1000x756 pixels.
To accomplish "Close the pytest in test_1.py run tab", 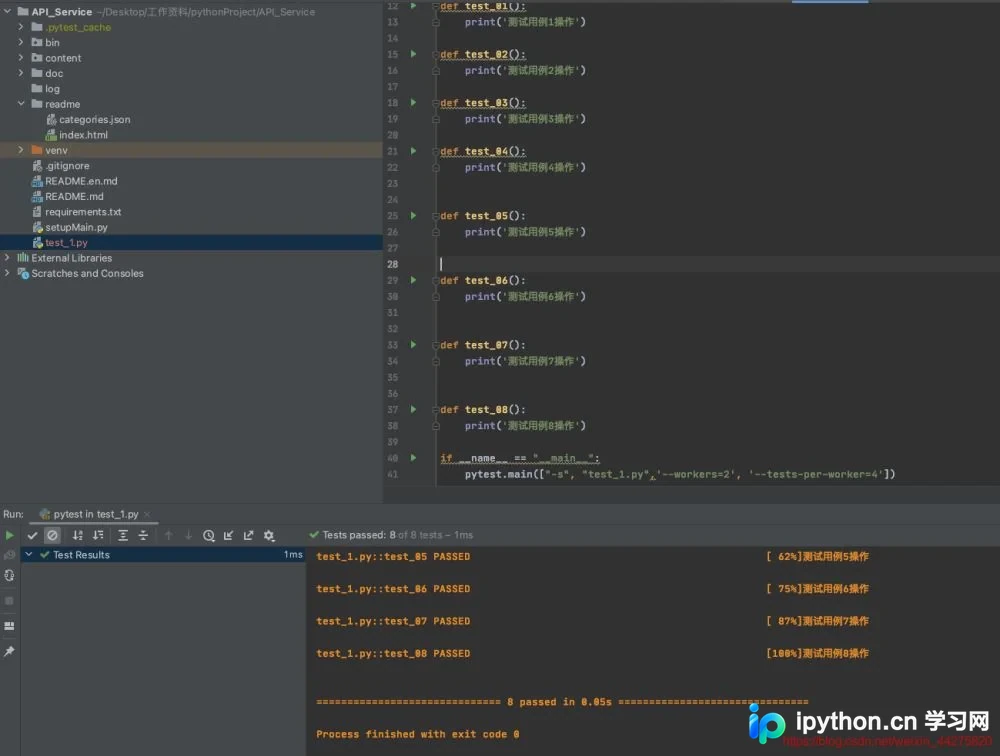I will 147,514.
